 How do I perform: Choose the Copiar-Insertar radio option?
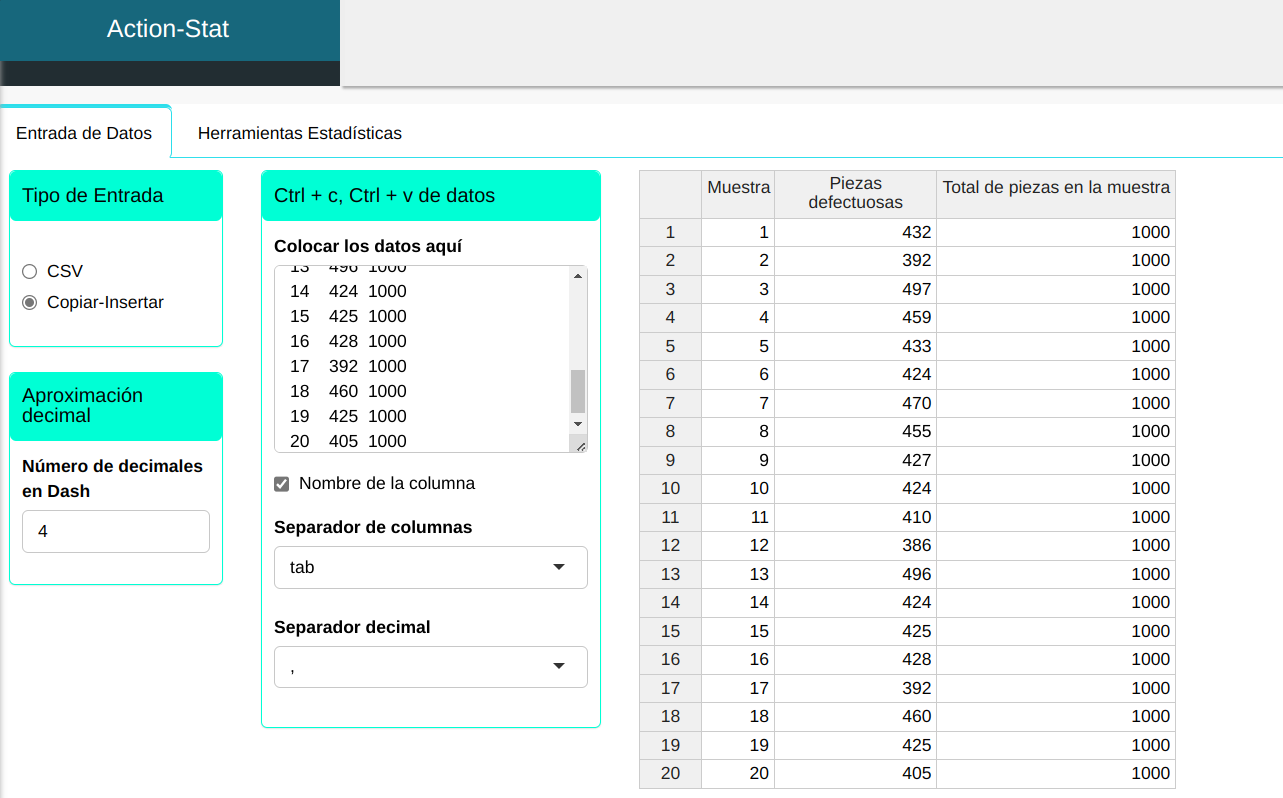[30, 302]
